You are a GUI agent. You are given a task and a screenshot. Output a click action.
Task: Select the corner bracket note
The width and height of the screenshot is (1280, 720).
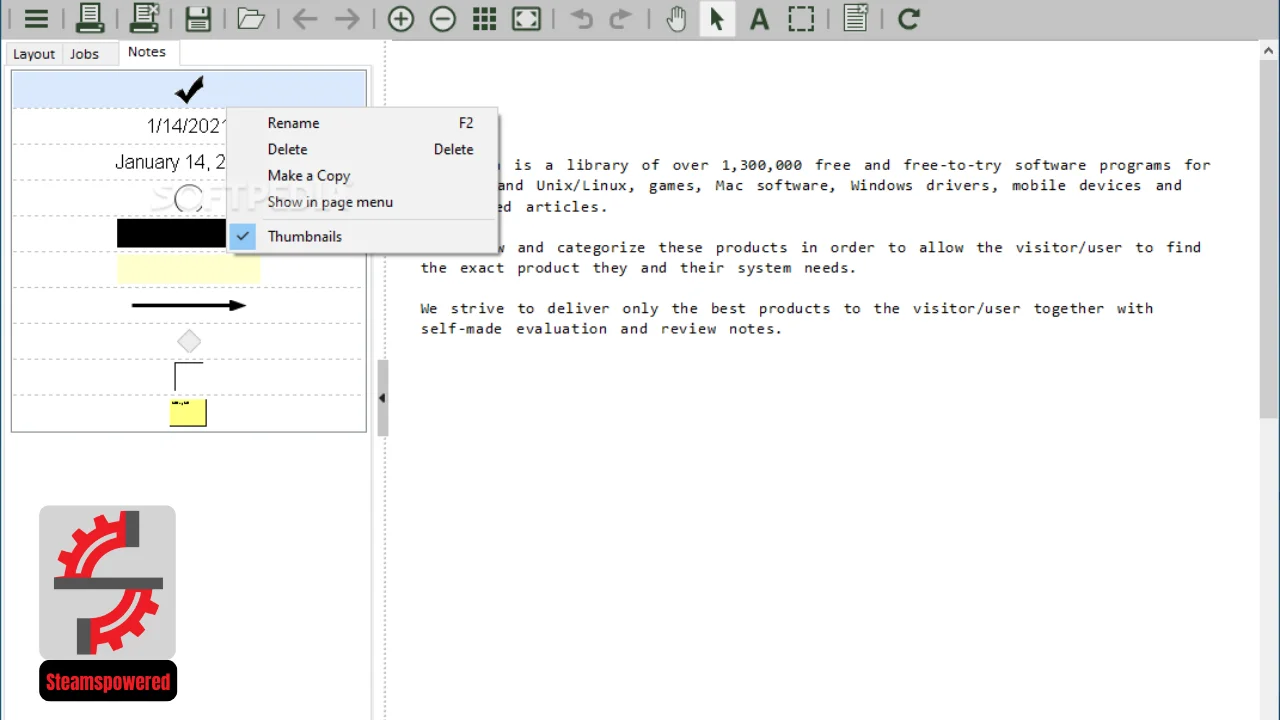pos(189,377)
